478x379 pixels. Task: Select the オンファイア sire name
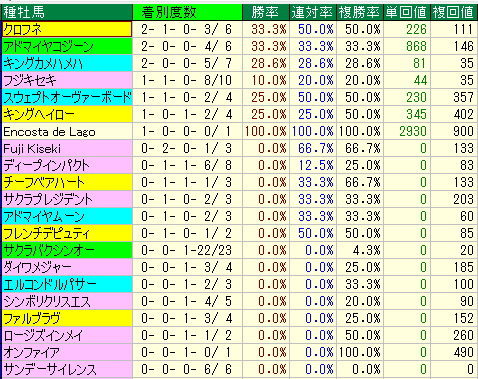click(32, 352)
